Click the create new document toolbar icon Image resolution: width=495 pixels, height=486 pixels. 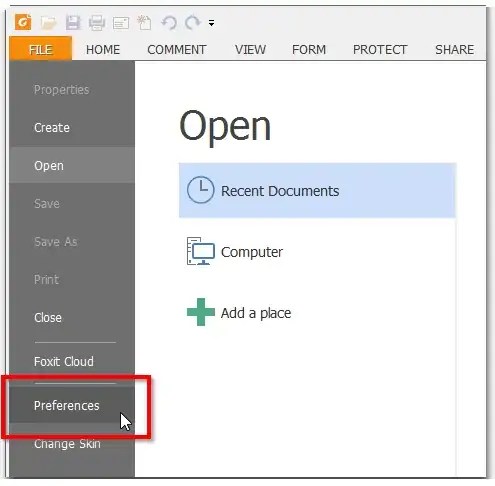click(x=145, y=23)
